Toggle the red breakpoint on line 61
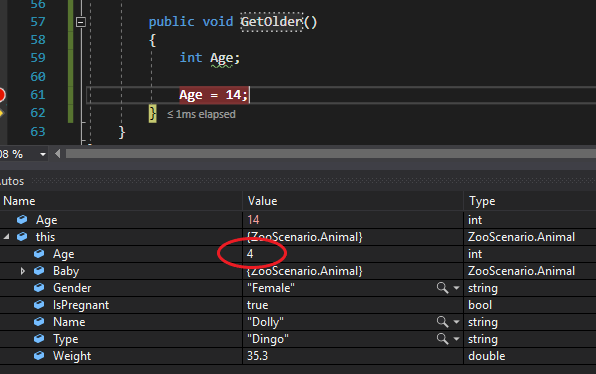596x374 pixels. [1, 95]
